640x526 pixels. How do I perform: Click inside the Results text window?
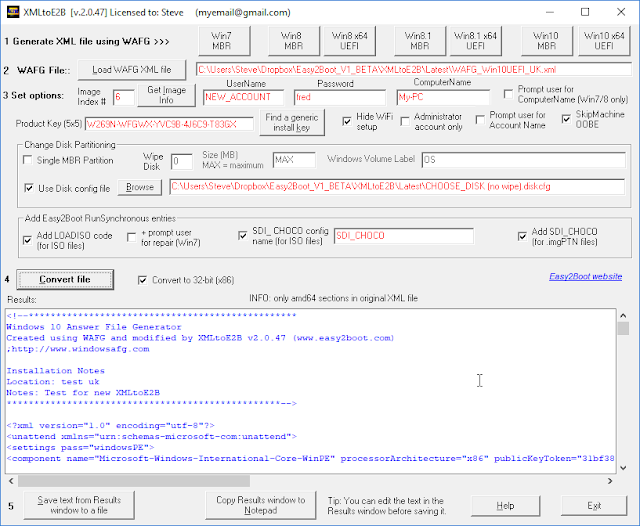click(310, 391)
